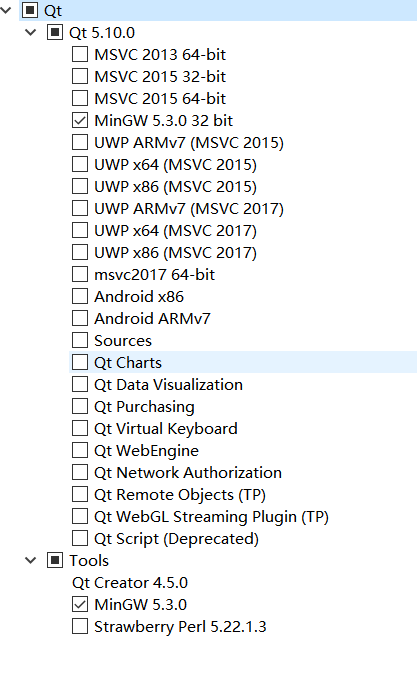Select the 'Tools' label text
The width and height of the screenshot is (417, 688).
coord(89,560)
